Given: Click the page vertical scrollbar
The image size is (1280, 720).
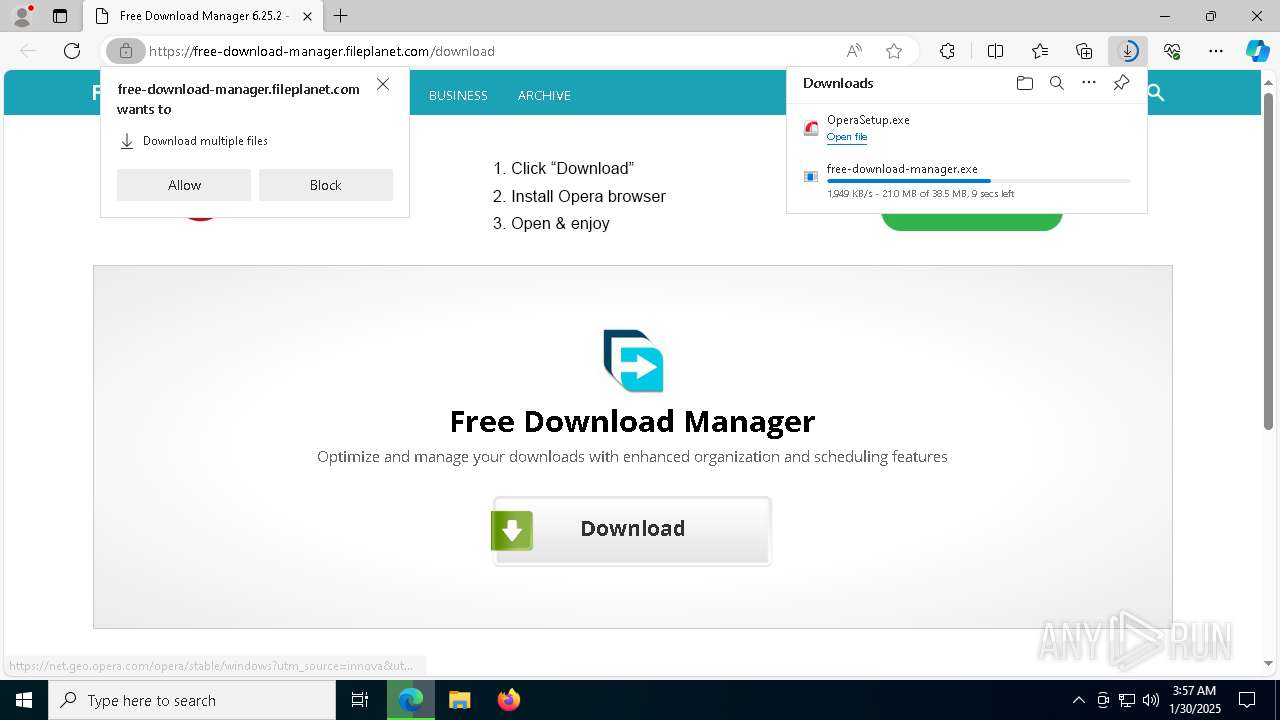Looking at the screenshot, I should [1268, 260].
